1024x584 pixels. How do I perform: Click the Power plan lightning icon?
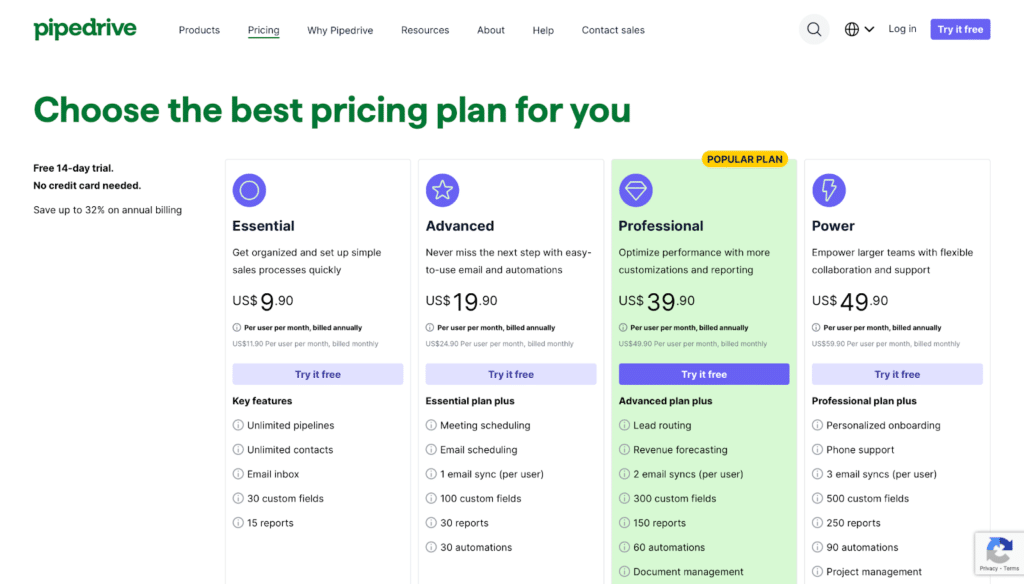click(829, 190)
